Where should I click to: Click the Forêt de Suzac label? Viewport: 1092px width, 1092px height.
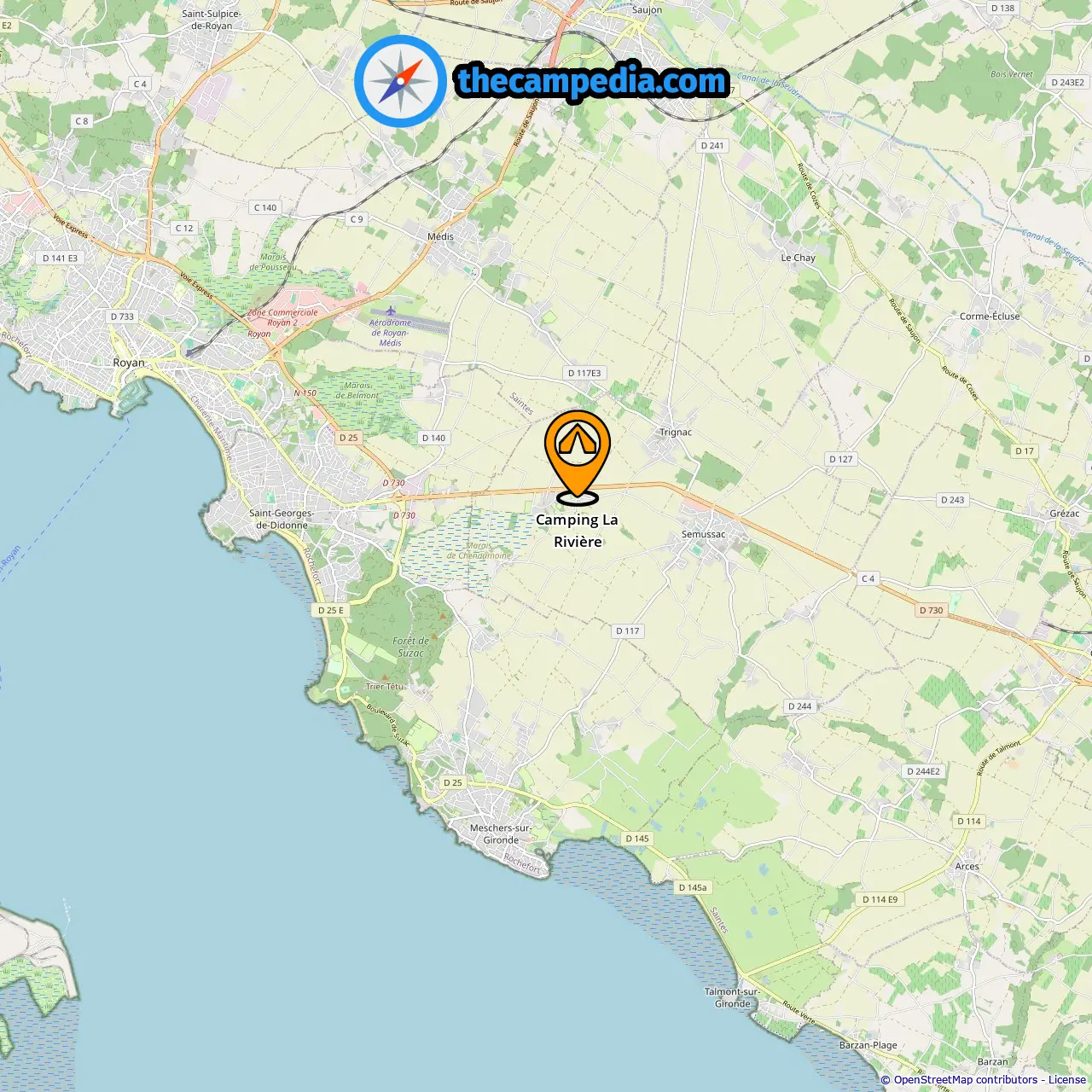pos(410,647)
